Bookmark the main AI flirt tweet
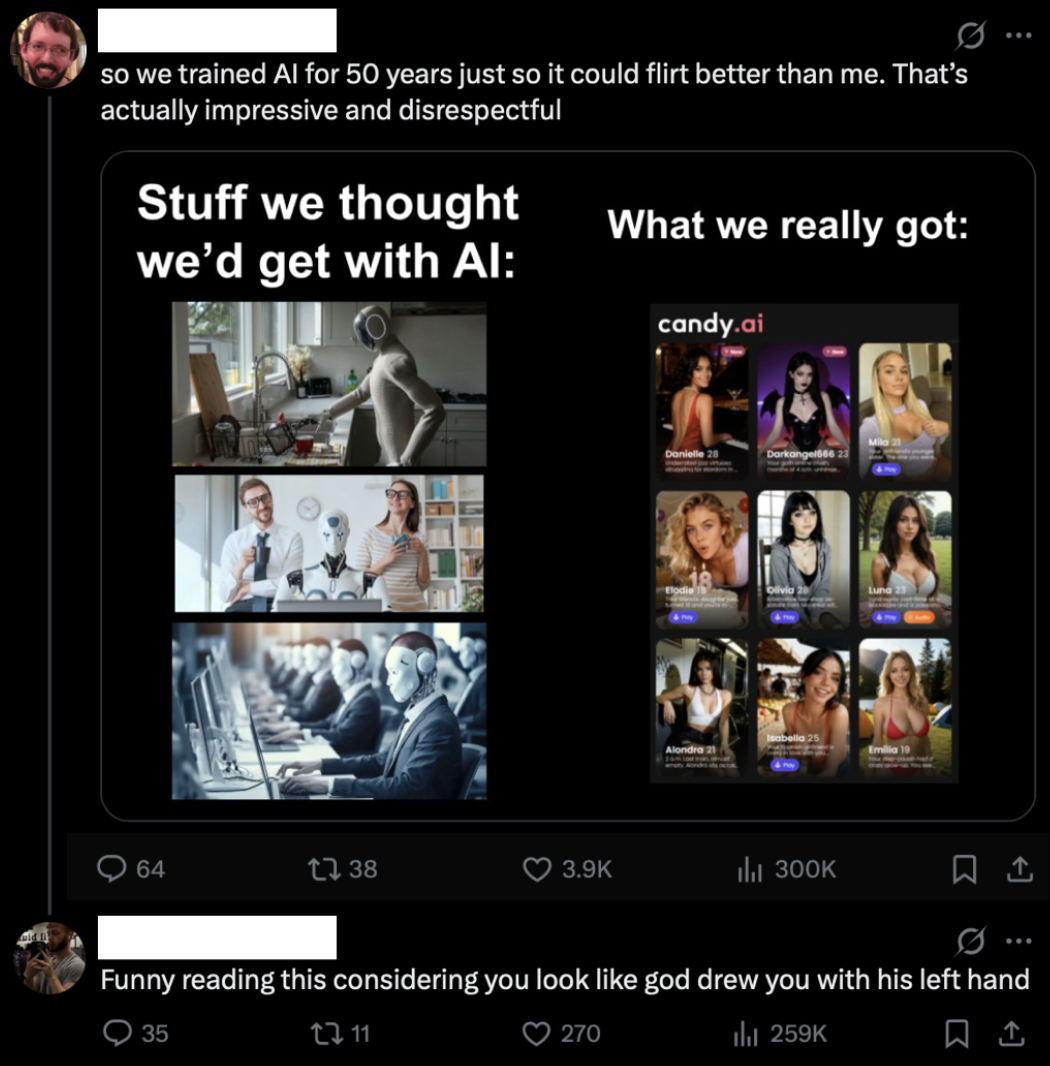Image resolution: width=1050 pixels, height=1066 pixels. pyautogui.click(x=964, y=869)
